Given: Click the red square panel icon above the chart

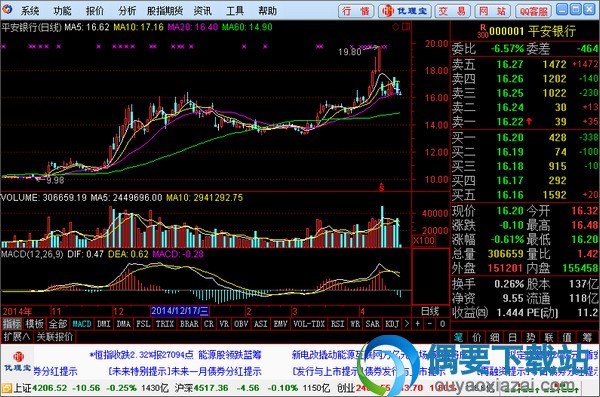Looking at the screenshot, I should (x=406, y=27).
